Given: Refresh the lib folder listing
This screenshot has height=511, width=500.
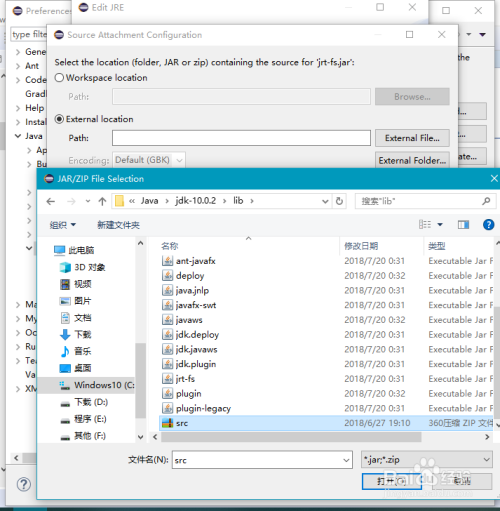Looking at the screenshot, I should coord(339,201).
